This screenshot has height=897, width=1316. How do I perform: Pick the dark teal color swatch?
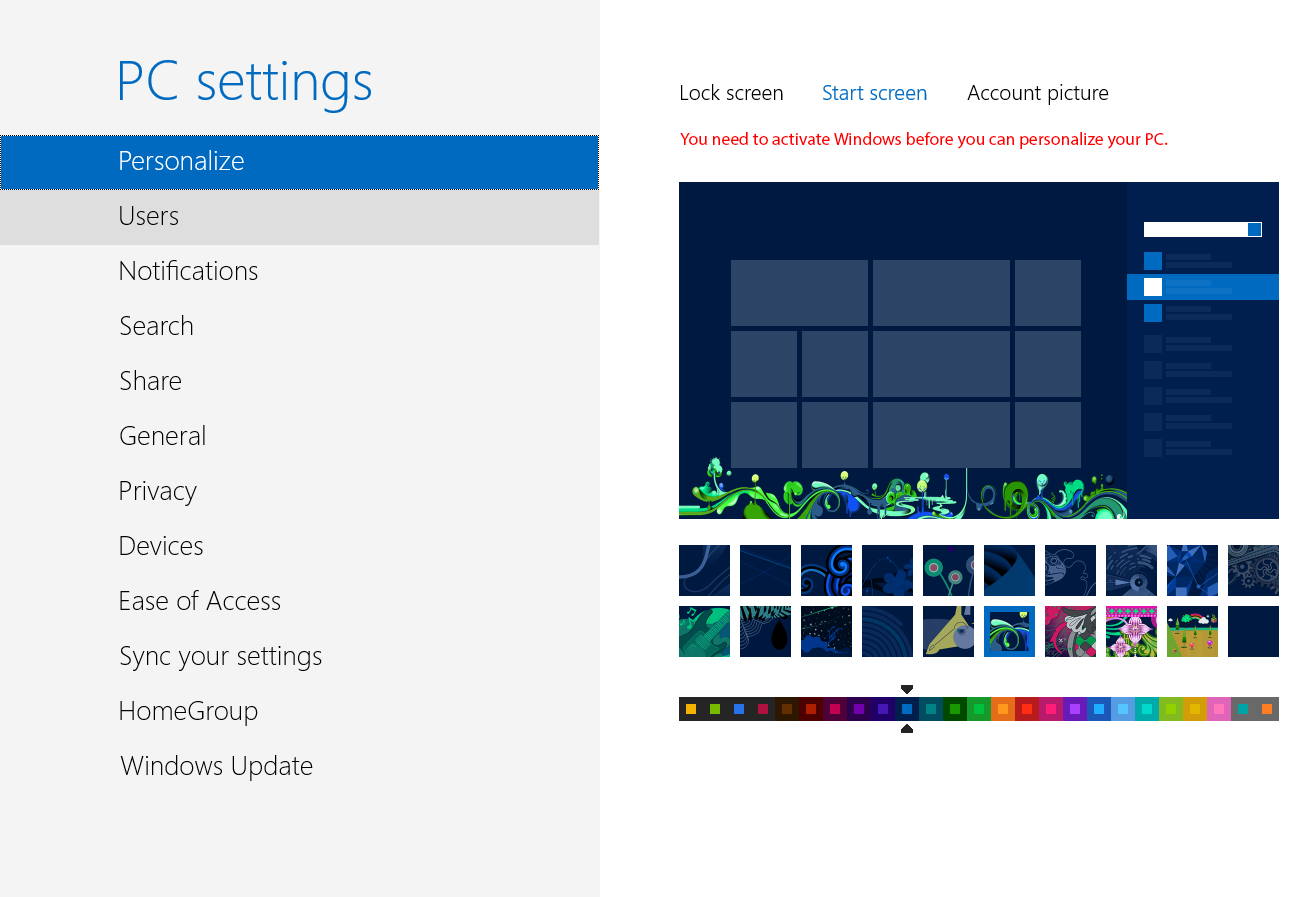click(931, 709)
